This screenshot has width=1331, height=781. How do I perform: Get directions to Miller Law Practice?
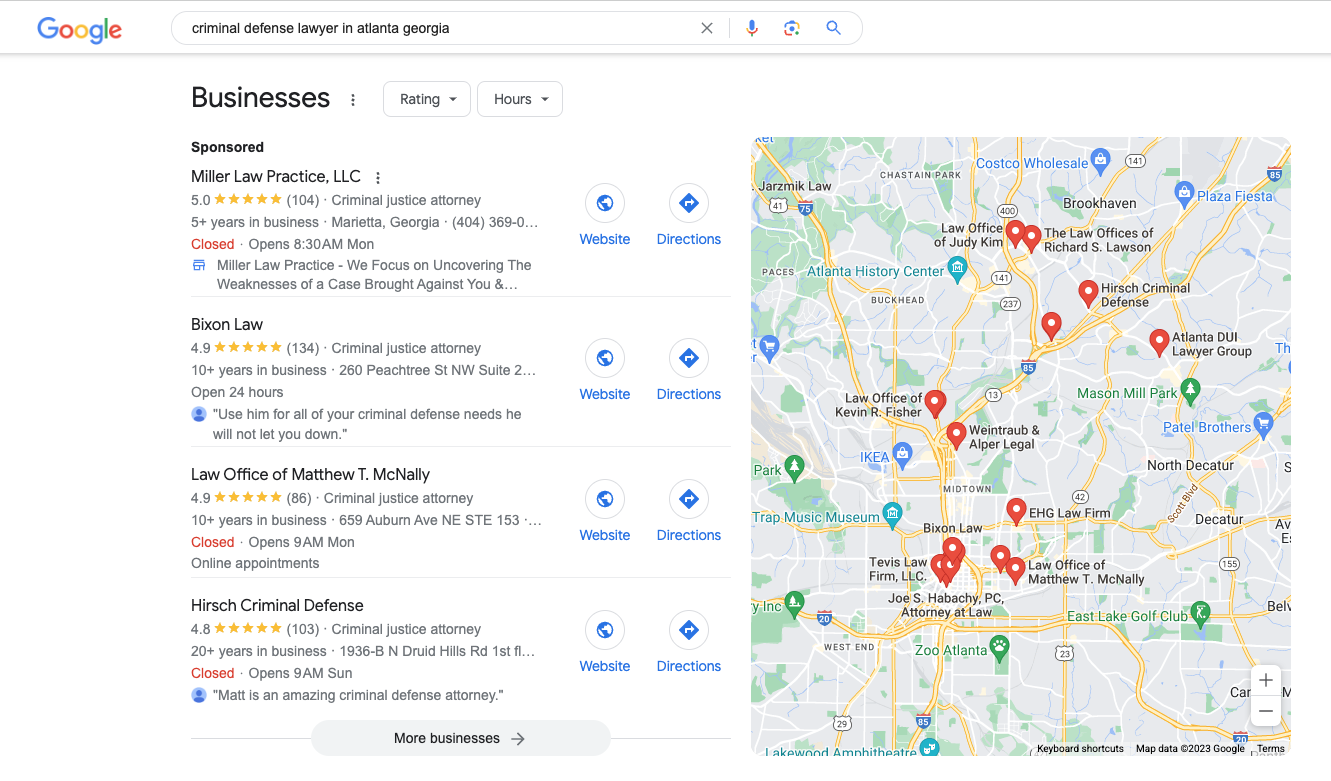[689, 203]
